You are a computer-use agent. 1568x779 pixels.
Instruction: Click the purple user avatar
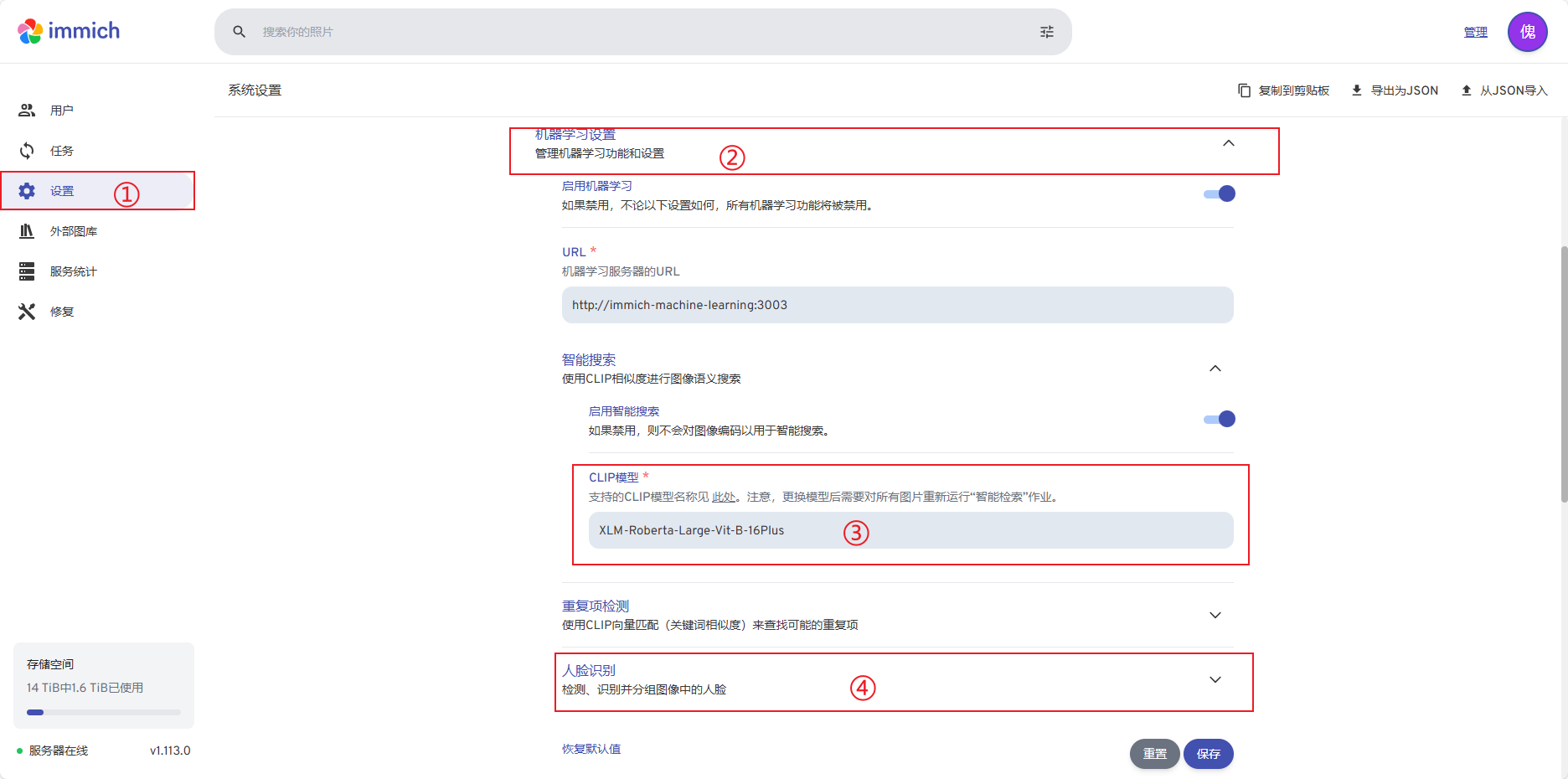[1527, 32]
